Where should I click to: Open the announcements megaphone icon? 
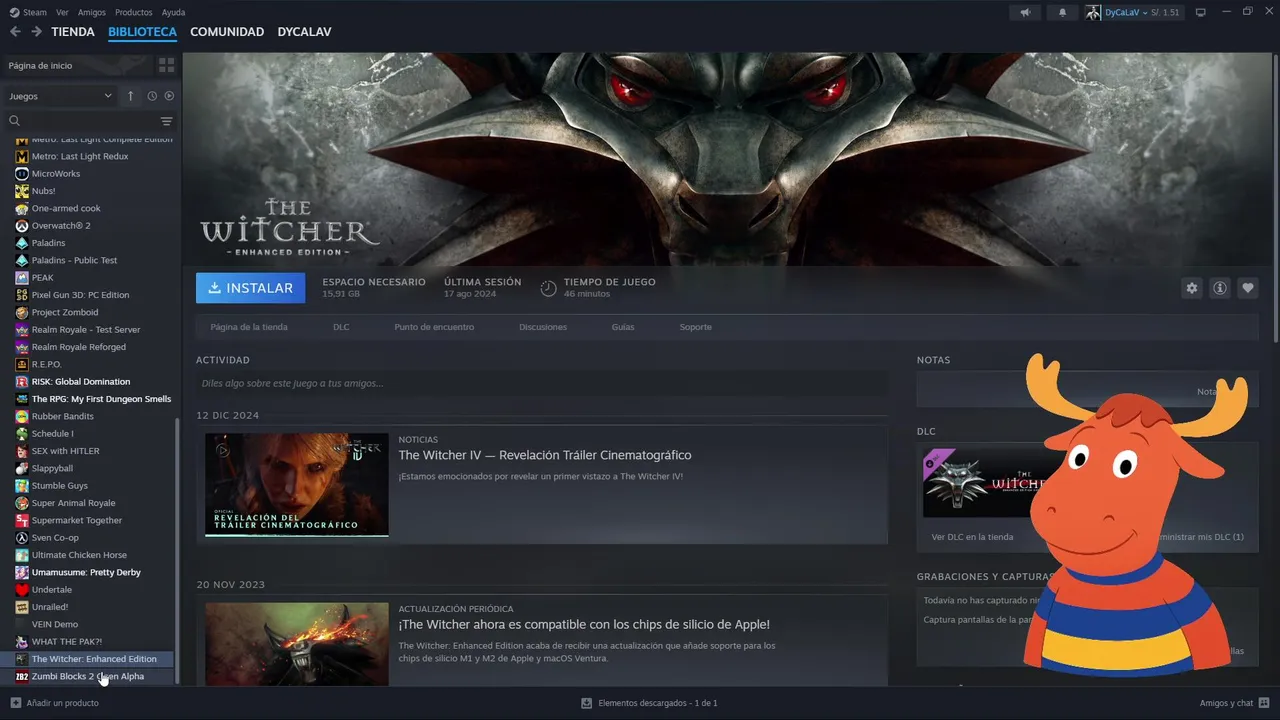(1025, 12)
